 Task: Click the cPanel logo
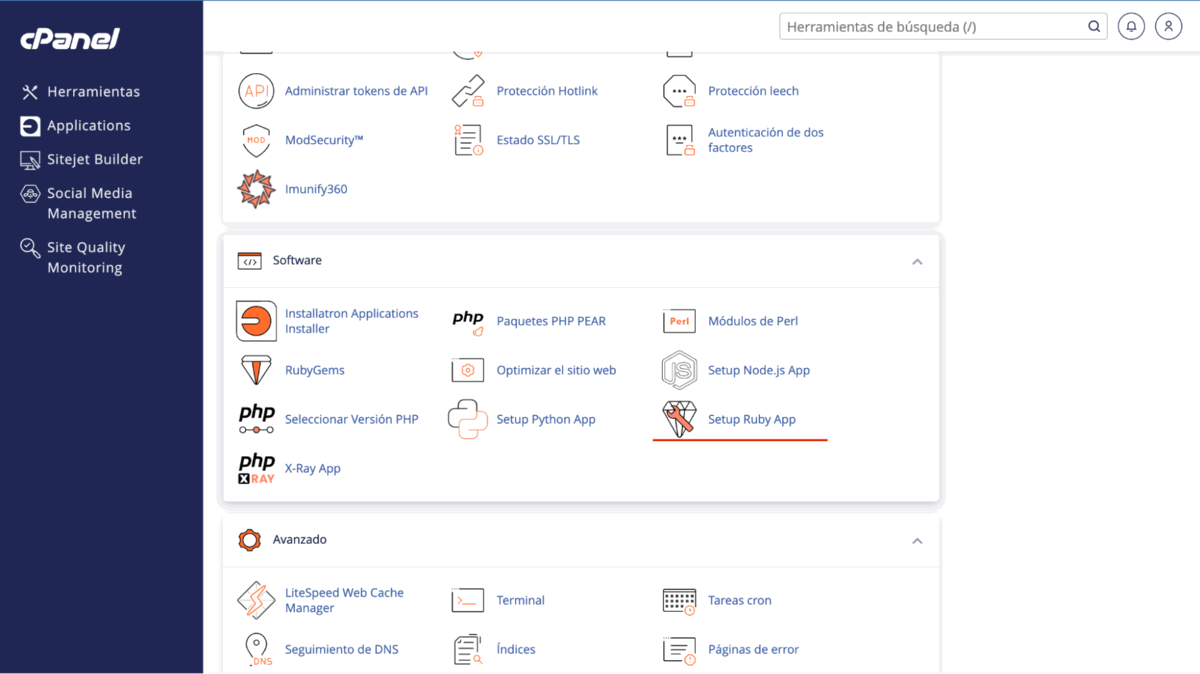click(70, 39)
